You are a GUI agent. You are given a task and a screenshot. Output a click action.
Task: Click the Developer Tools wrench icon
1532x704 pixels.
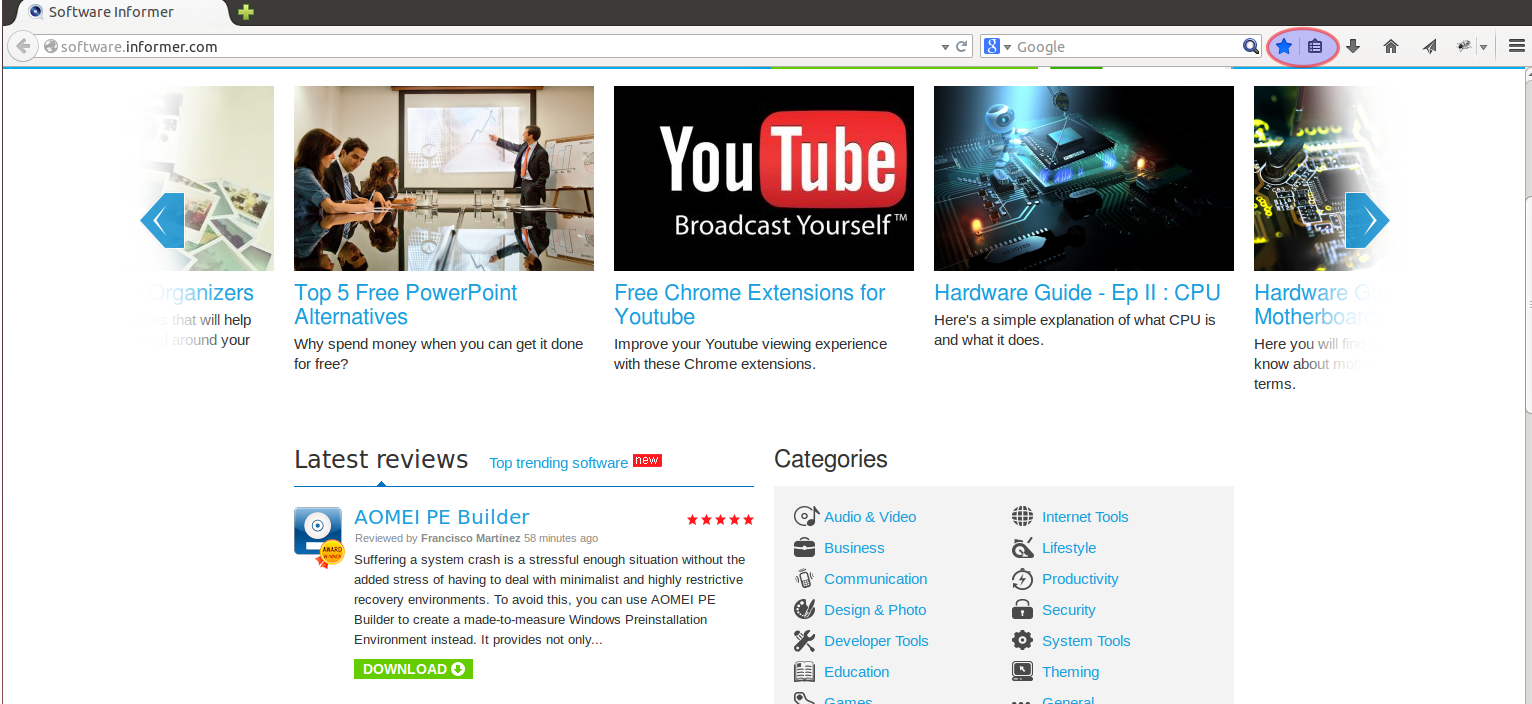point(804,640)
